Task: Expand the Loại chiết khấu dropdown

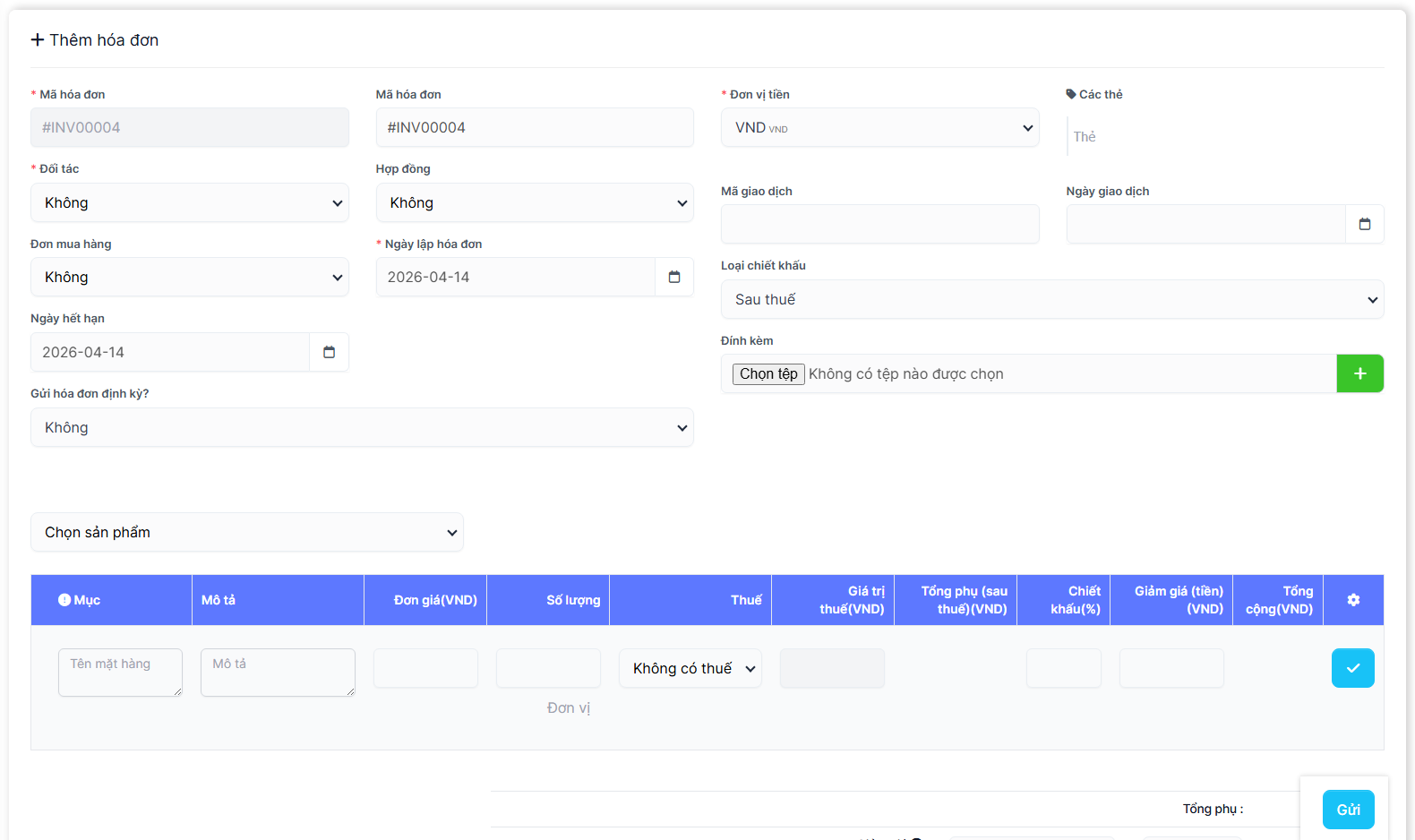Action: 1051,300
